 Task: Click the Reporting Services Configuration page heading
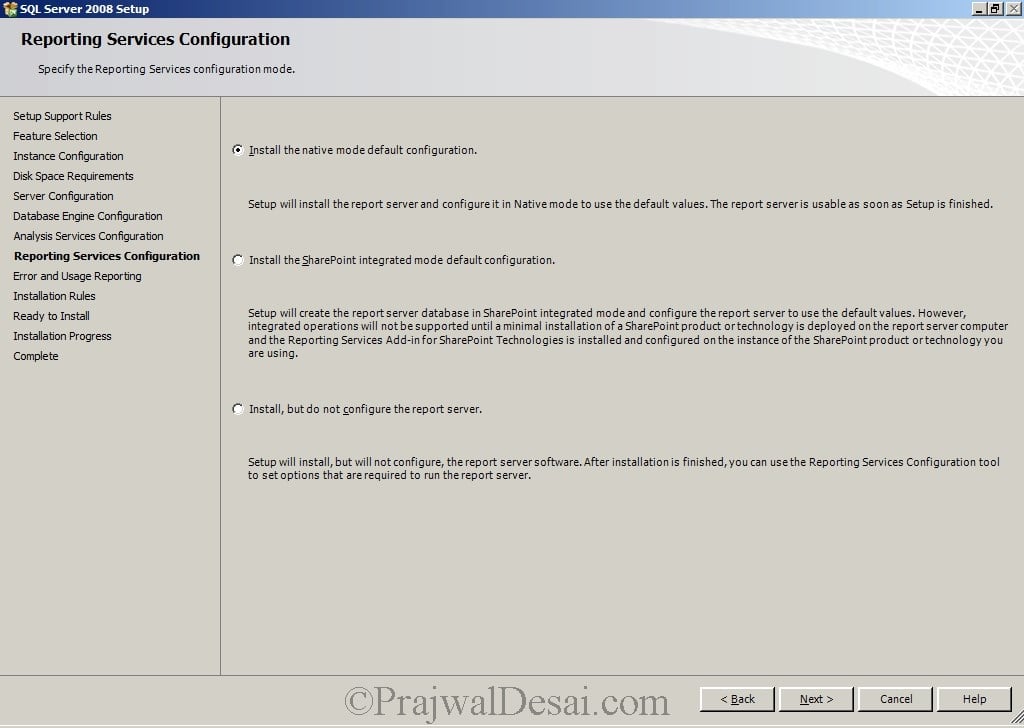click(x=155, y=39)
